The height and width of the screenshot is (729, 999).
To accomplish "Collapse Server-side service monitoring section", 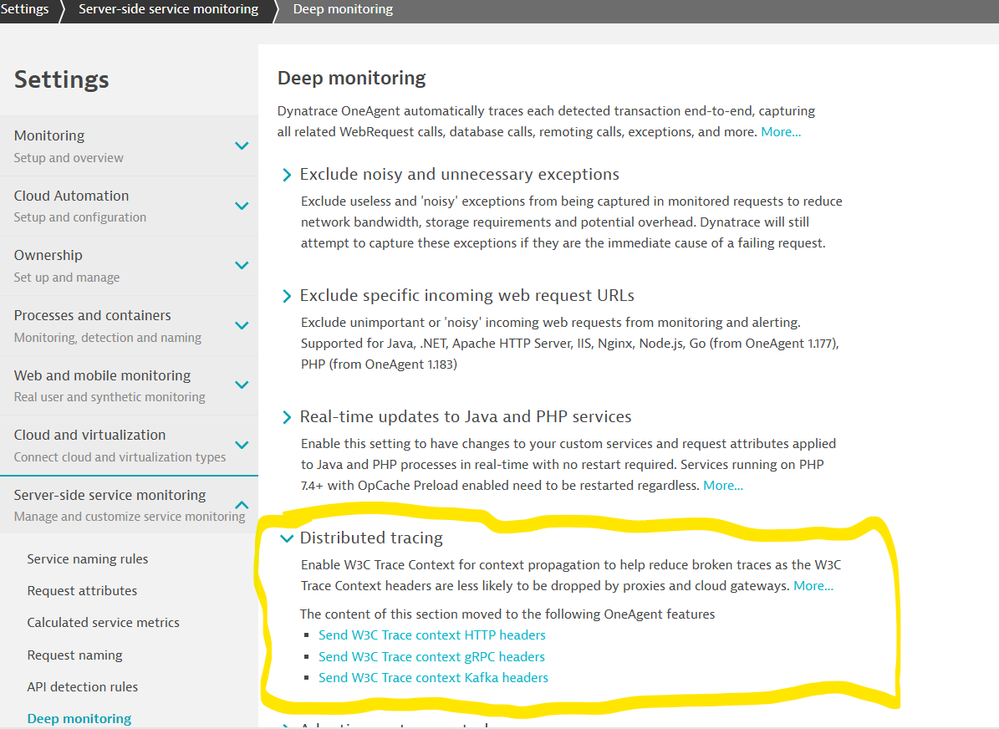I will coord(241,505).
